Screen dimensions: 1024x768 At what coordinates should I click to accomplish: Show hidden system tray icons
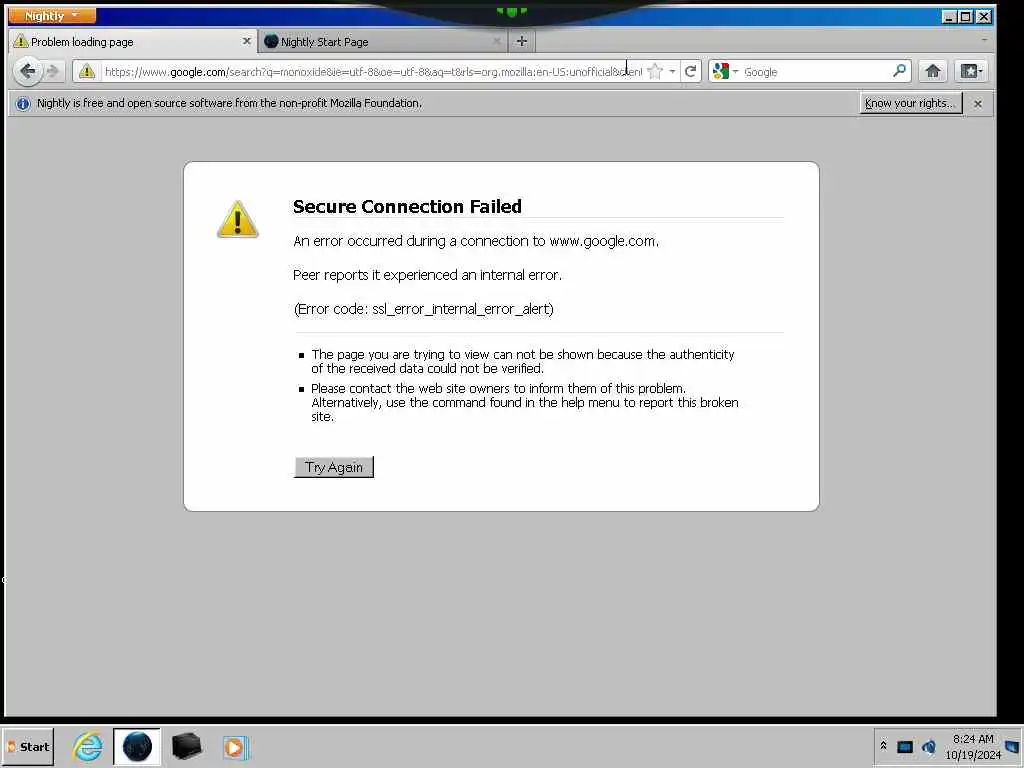point(883,745)
